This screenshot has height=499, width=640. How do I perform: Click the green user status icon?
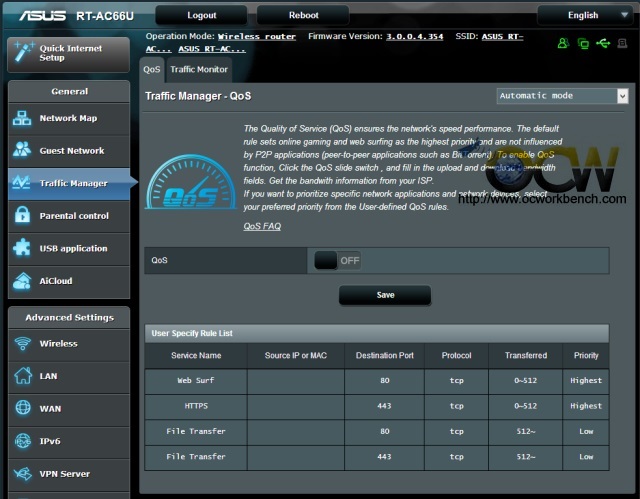563,43
